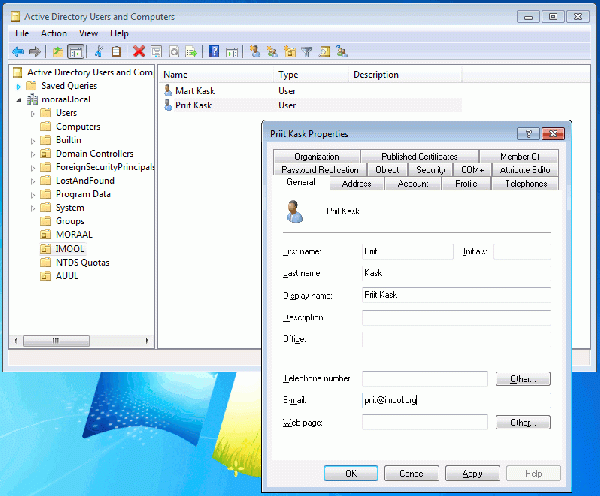The height and width of the screenshot is (496, 600).
Task: Click into the Description field
Action: point(457,318)
